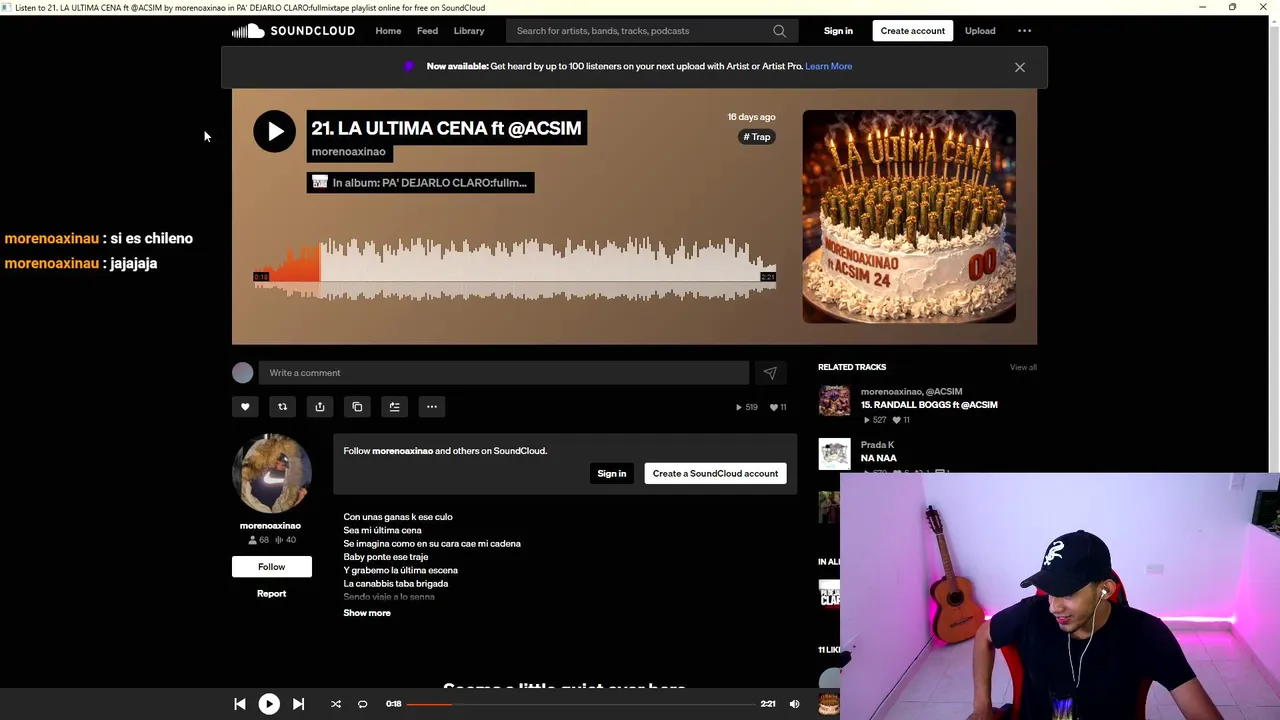Screen dimensions: 1280x720
Task: View all related tracks
Action: tap(1023, 367)
